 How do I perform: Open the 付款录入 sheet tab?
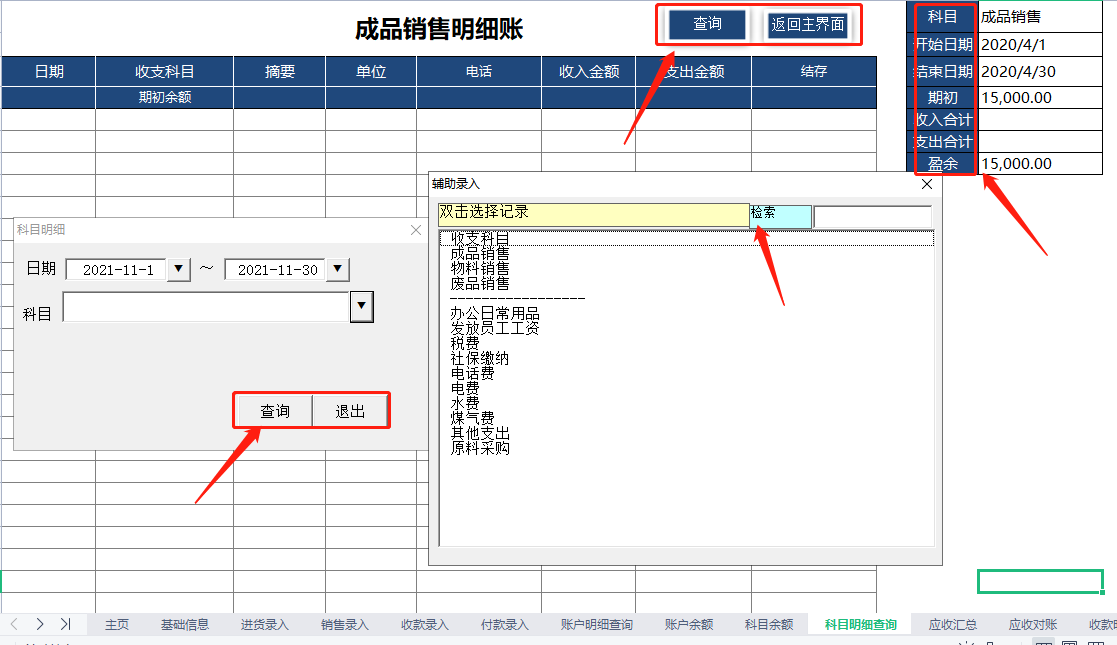point(504,625)
